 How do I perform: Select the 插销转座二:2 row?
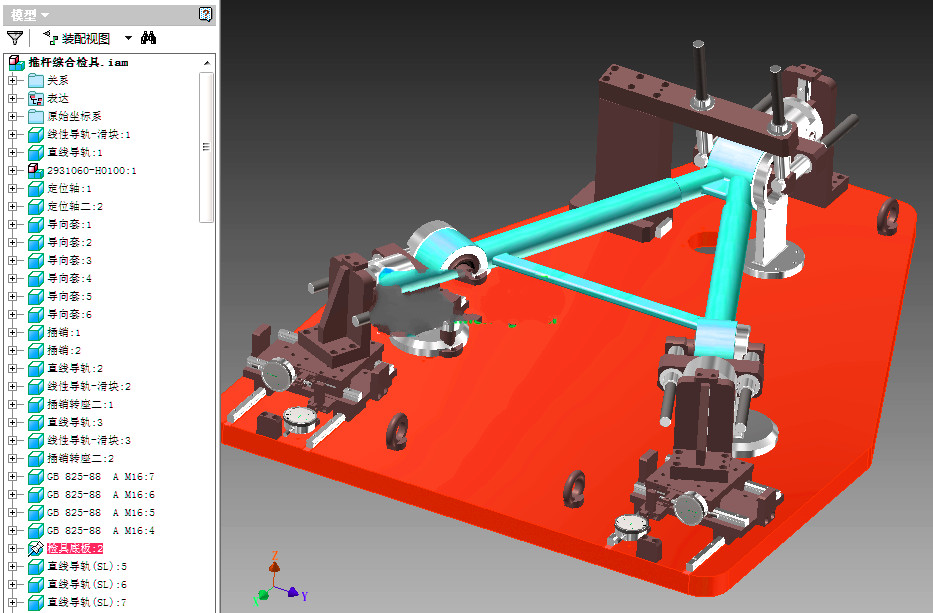80,458
